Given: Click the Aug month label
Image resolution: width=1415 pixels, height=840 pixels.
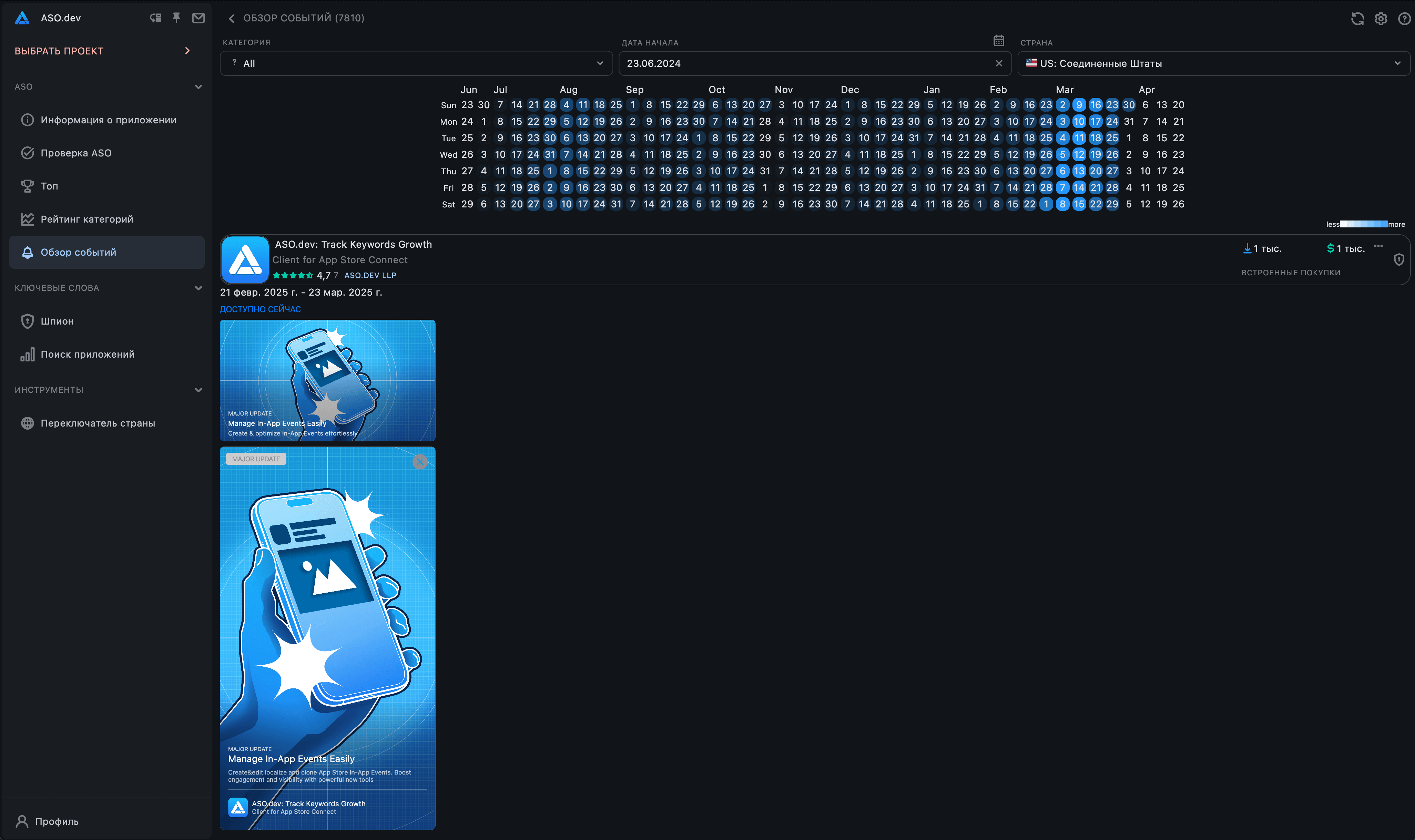Looking at the screenshot, I should coord(569,90).
